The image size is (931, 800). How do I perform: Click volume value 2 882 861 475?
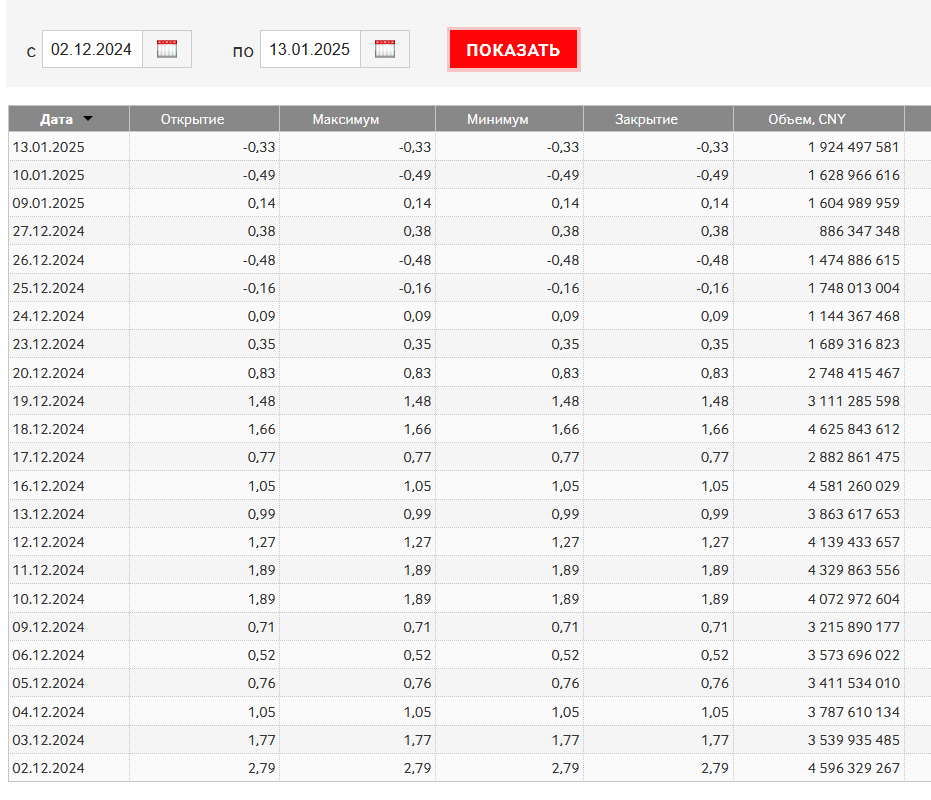tap(853, 457)
